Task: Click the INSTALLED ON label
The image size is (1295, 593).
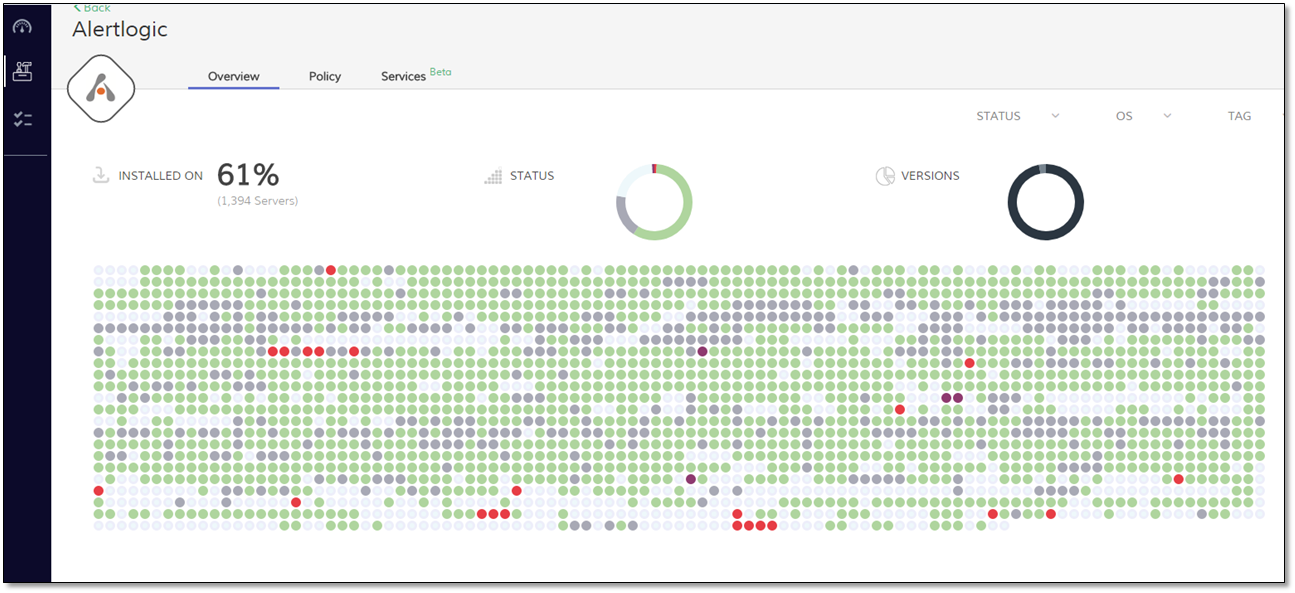Action: [x=161, y=176]
